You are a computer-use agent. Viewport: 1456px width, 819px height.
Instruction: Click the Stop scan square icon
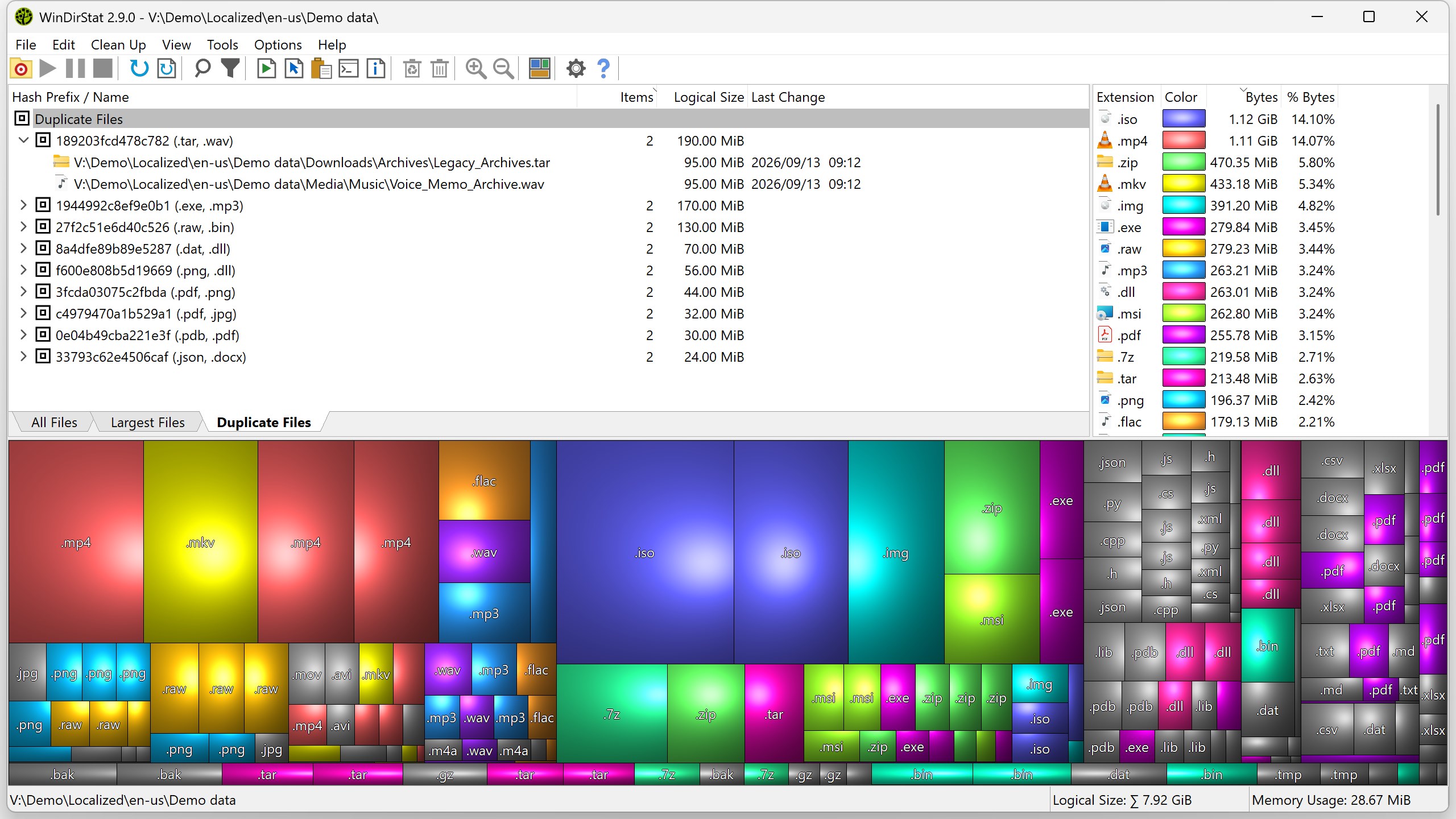pos(103,69)
